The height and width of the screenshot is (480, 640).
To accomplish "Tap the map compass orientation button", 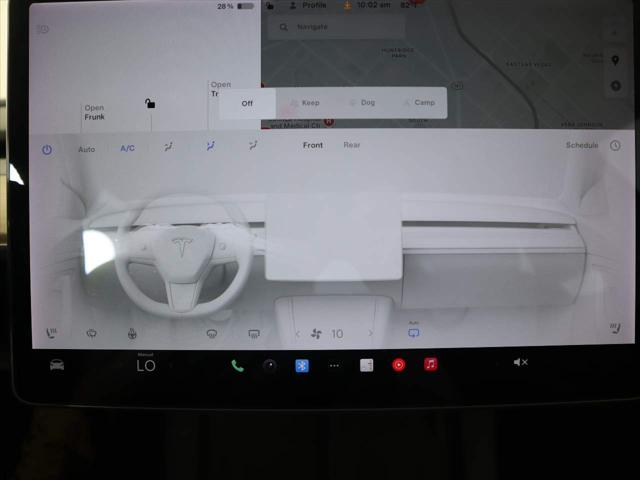I will pos(616,86).
